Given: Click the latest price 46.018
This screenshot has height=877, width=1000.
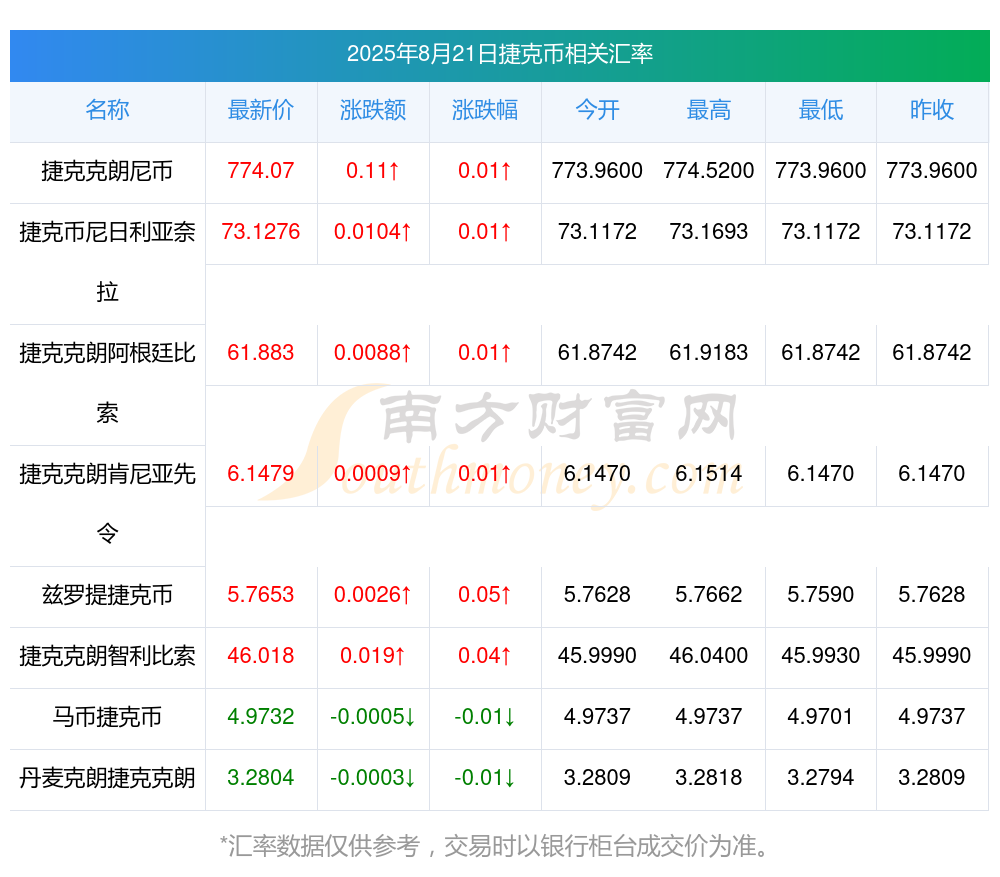Looking at the screenshot, I should pos(261,655).
